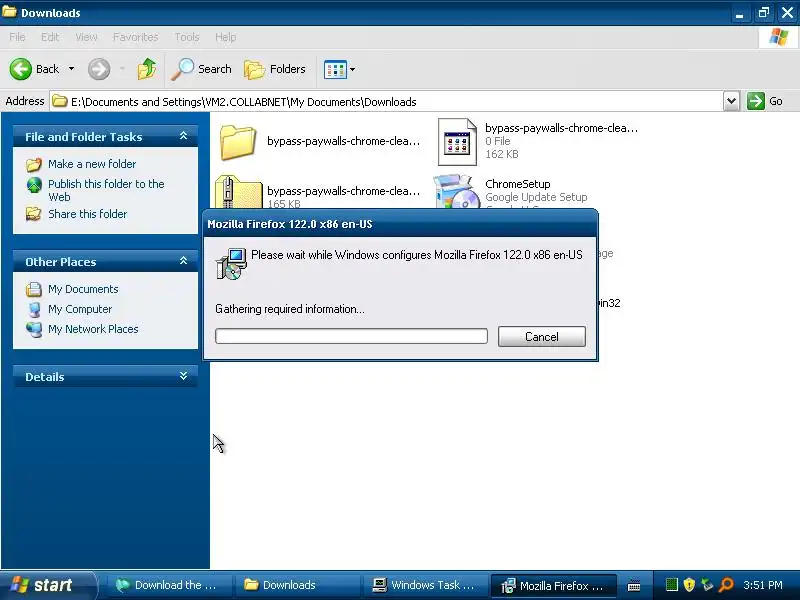Image resolution: width=800 pixels, height=600 pixels.
Task: Collapse the File and Folder Tasks panel
Action: pos(183,136)
